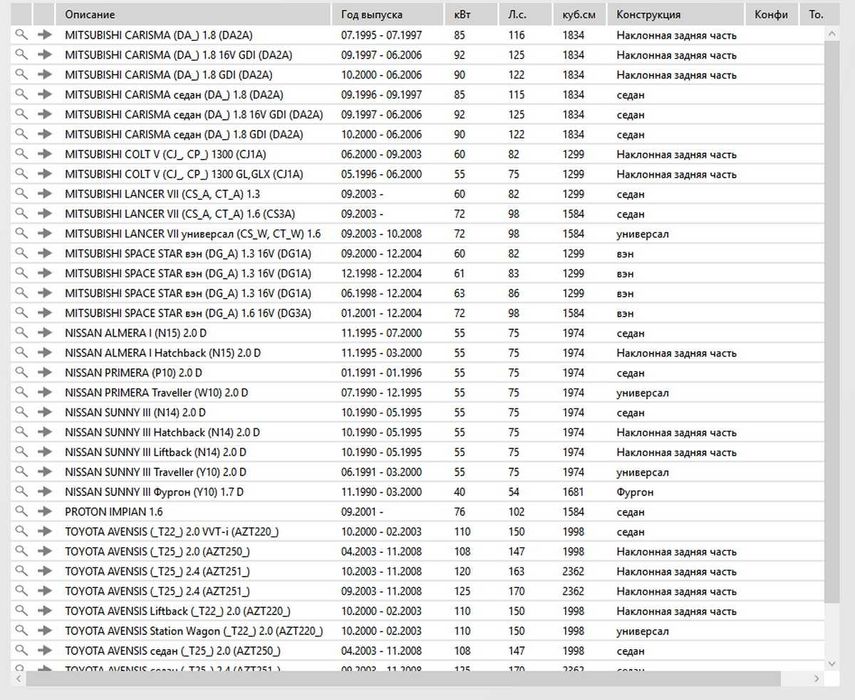Select row MITSUBISHI CARISMA (DA_) 1.8 GDI (DA2A)
Screen dimensions: 855x700
[417, 75]
